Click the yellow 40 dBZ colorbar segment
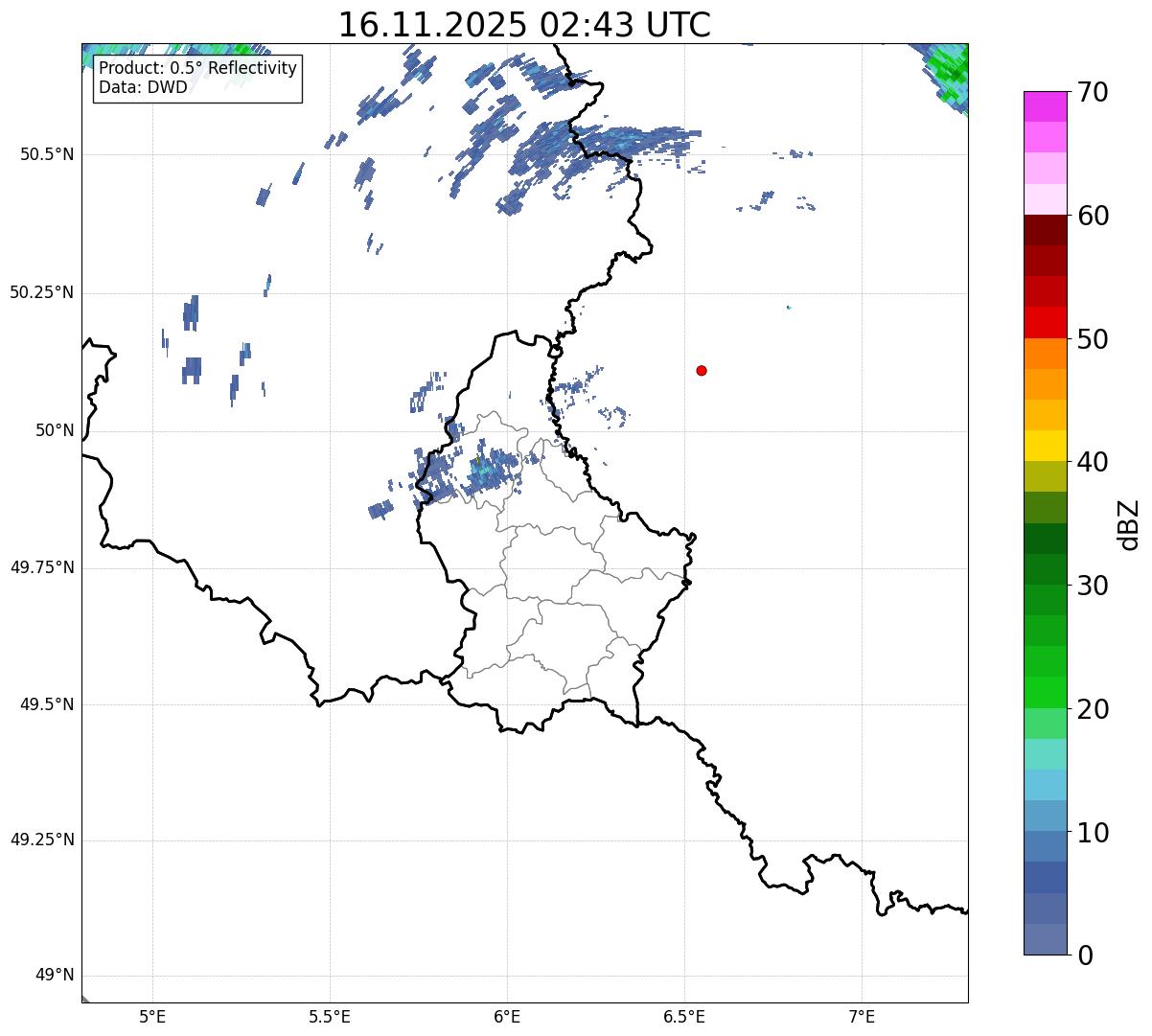This screenshot has height=1036, width=1152. coord(1045,446)
